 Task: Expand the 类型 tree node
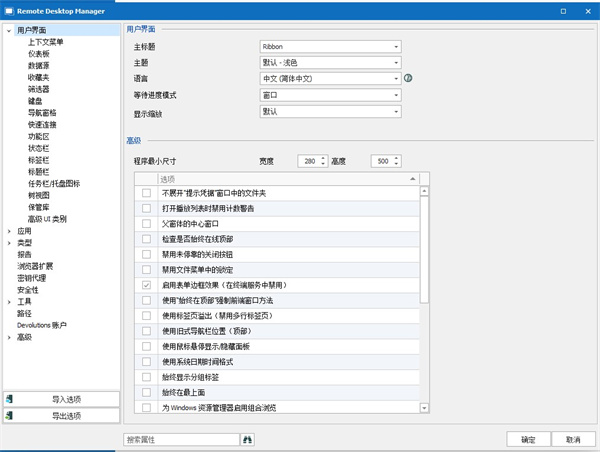click(x=9, y=243)
